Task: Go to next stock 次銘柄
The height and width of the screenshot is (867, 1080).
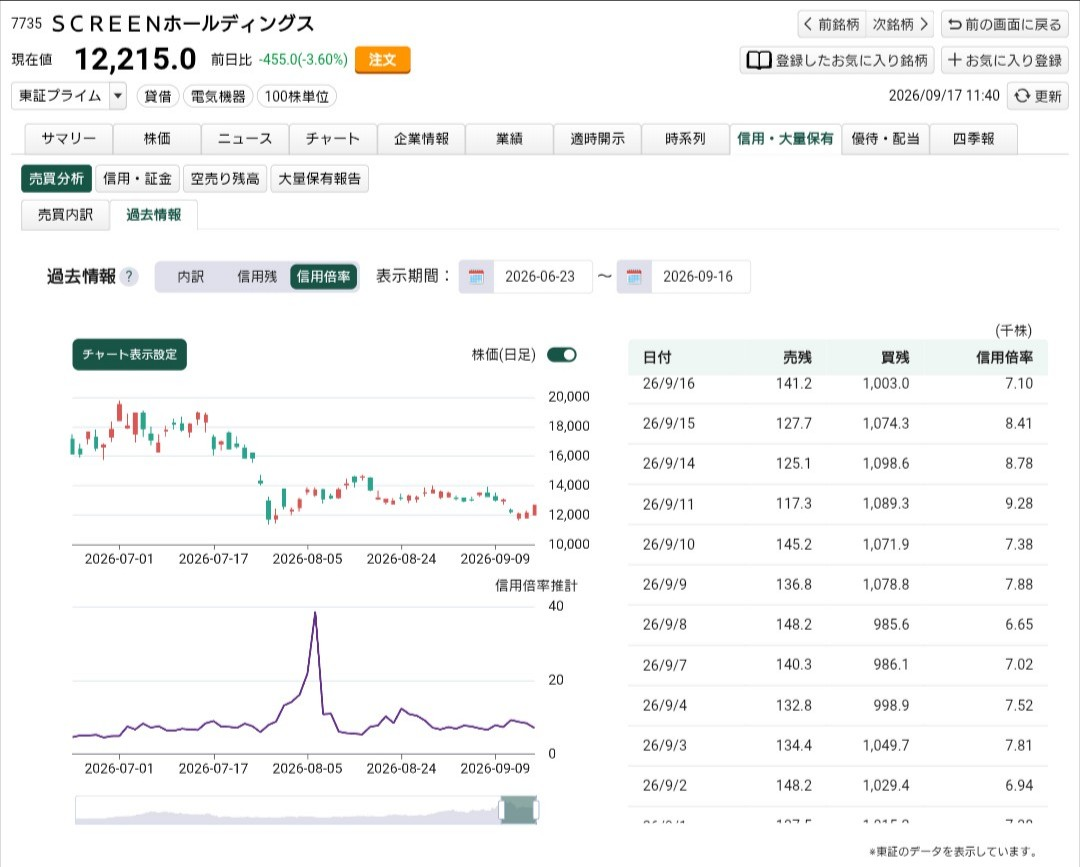Action: 900,24
